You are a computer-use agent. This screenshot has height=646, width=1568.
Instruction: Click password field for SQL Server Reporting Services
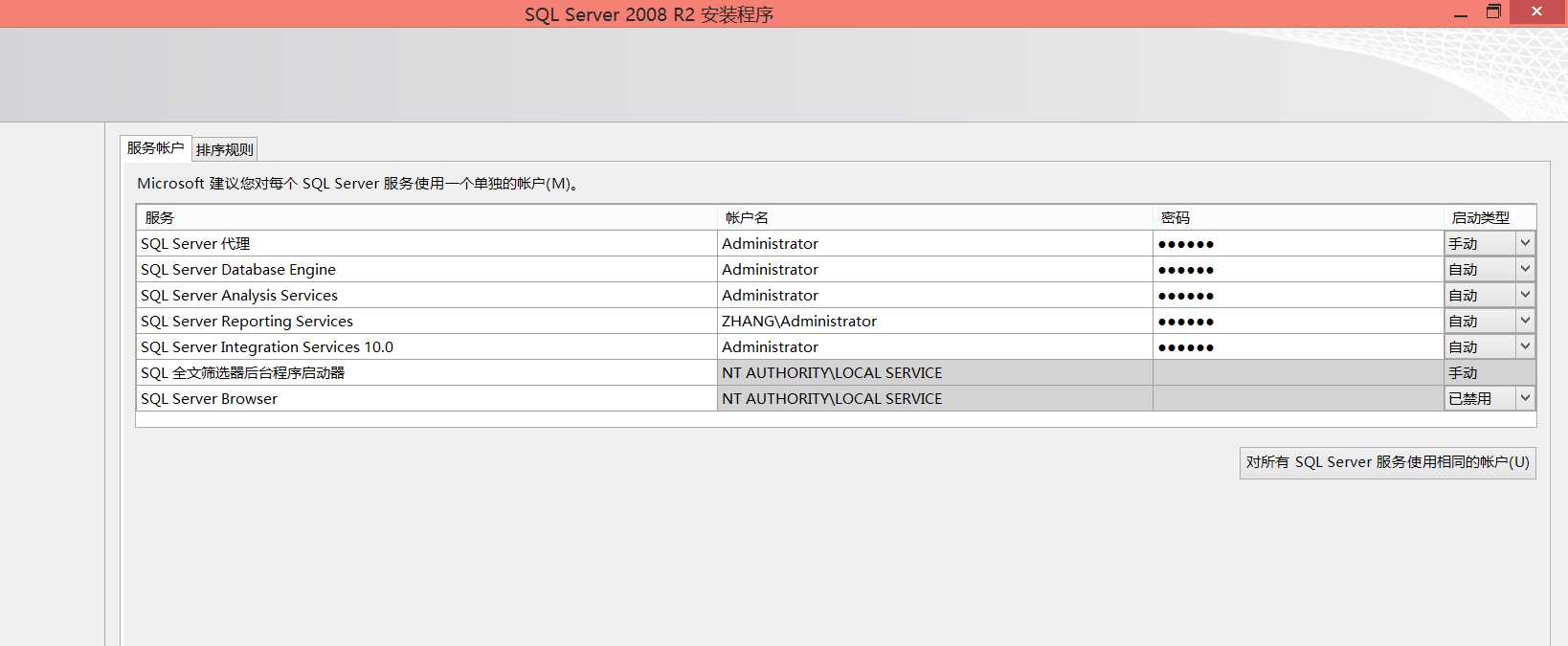(1298, 321)
